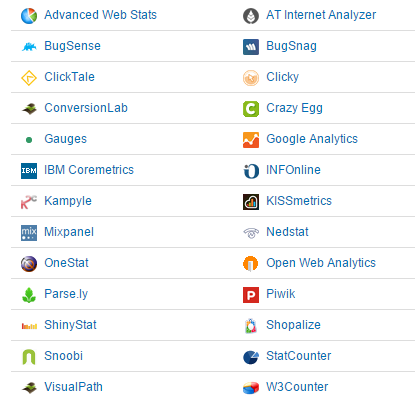
Task: Follow the INFOnline text link
Action: tap(293, 170)
